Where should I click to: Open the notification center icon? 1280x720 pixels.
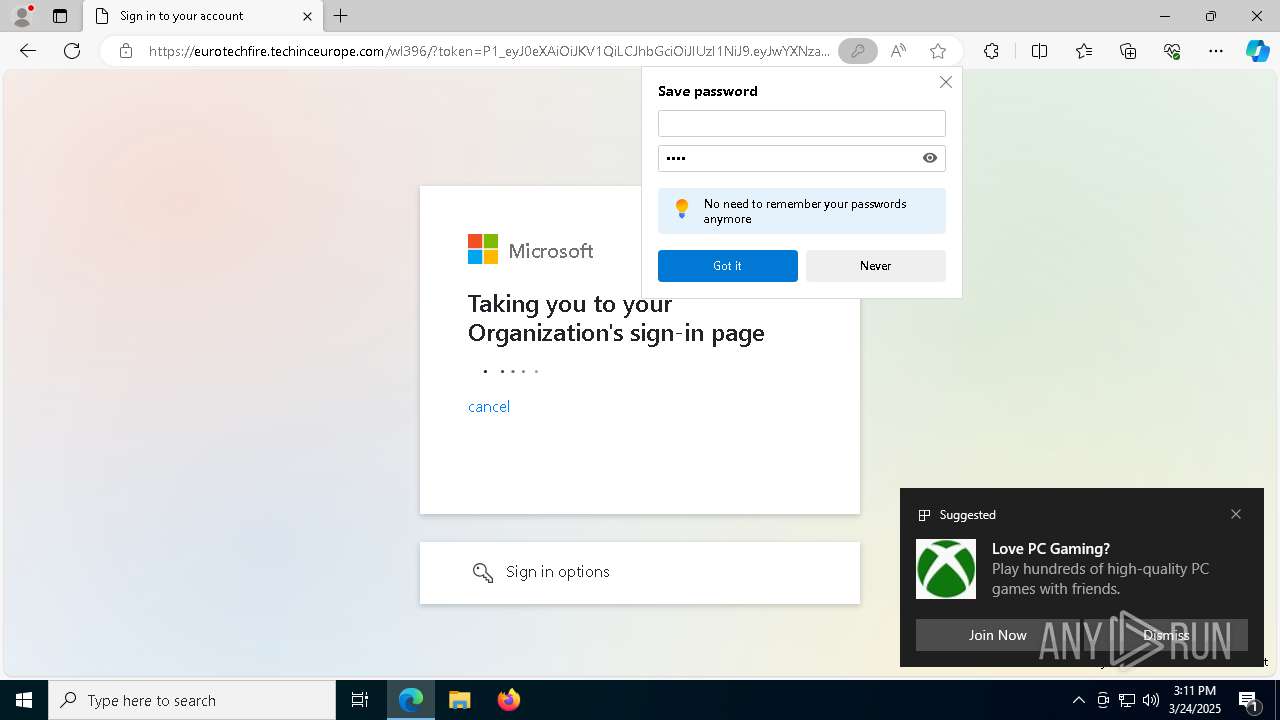pos(1249,700)
